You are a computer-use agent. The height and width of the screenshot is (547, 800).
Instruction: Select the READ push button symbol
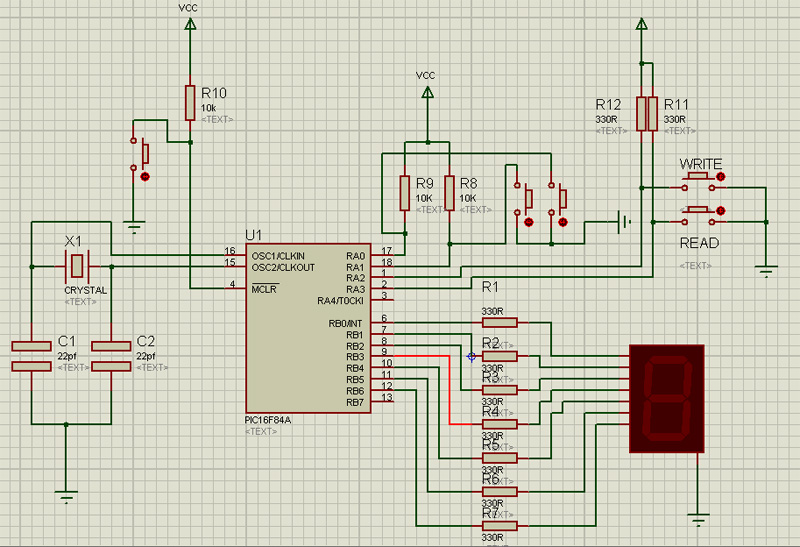697,216
